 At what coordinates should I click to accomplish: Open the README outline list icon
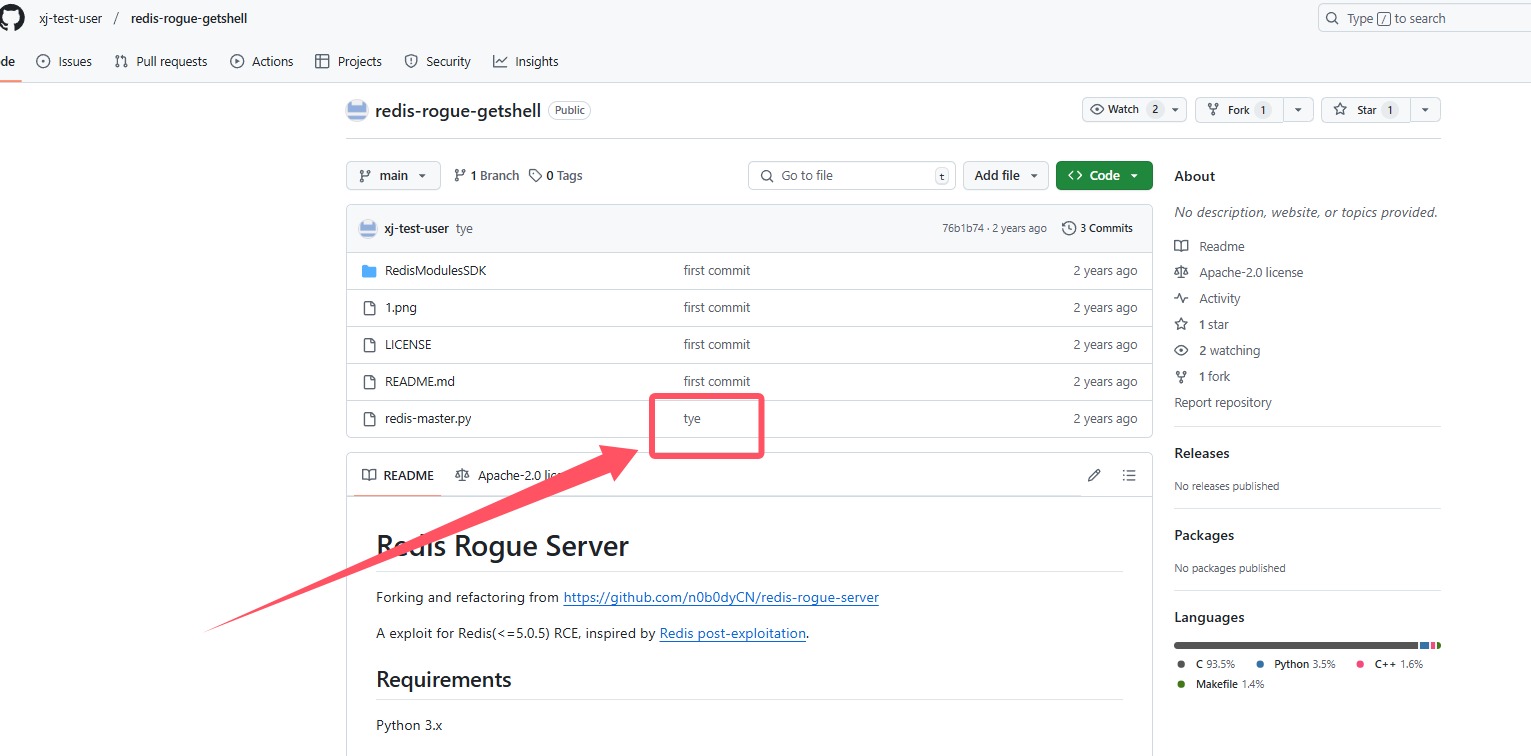1129,475
